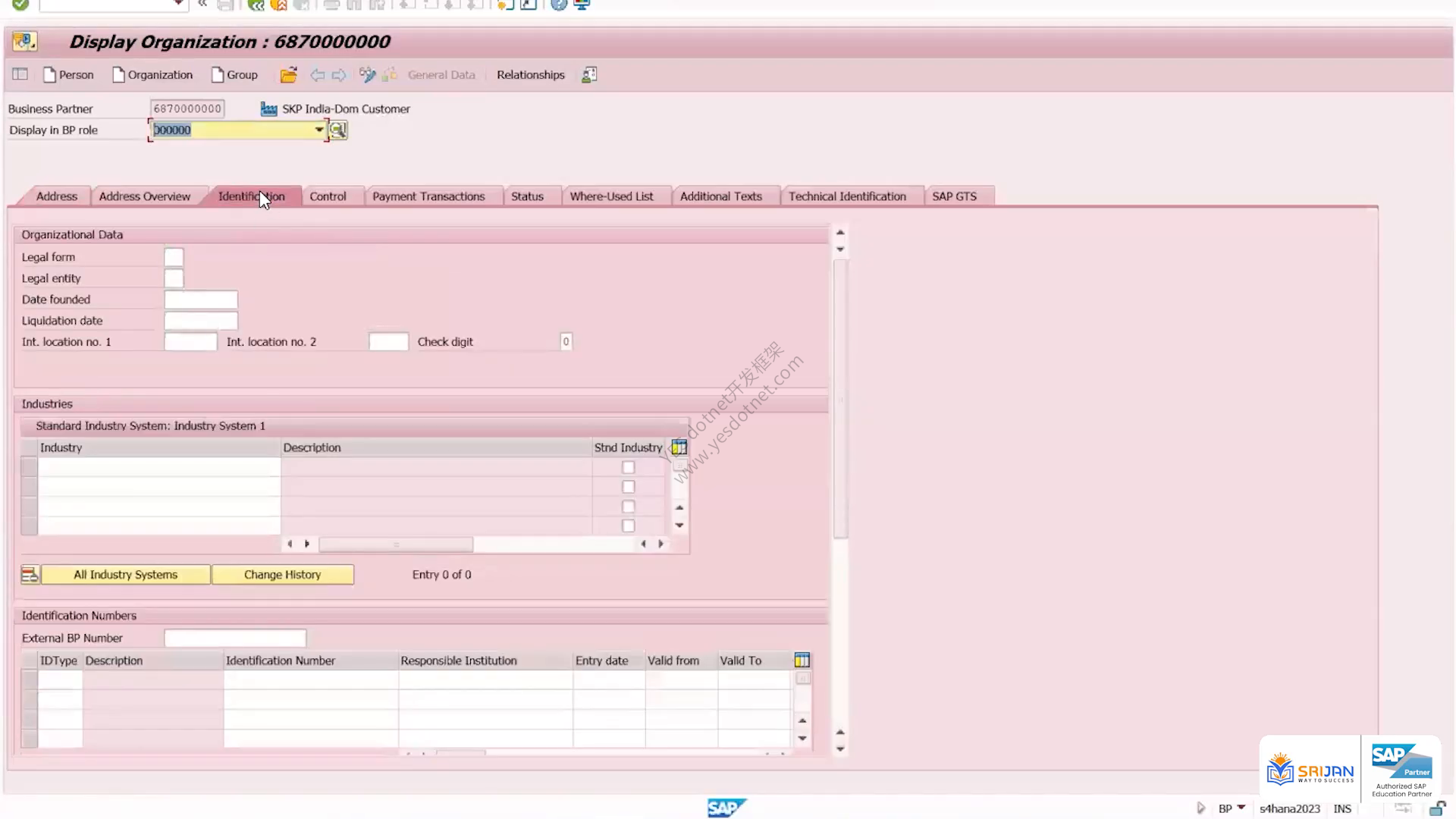The width and height of the screenshot is (1456, 819).
Task: Create a new Group business partner
Action: 234,74
